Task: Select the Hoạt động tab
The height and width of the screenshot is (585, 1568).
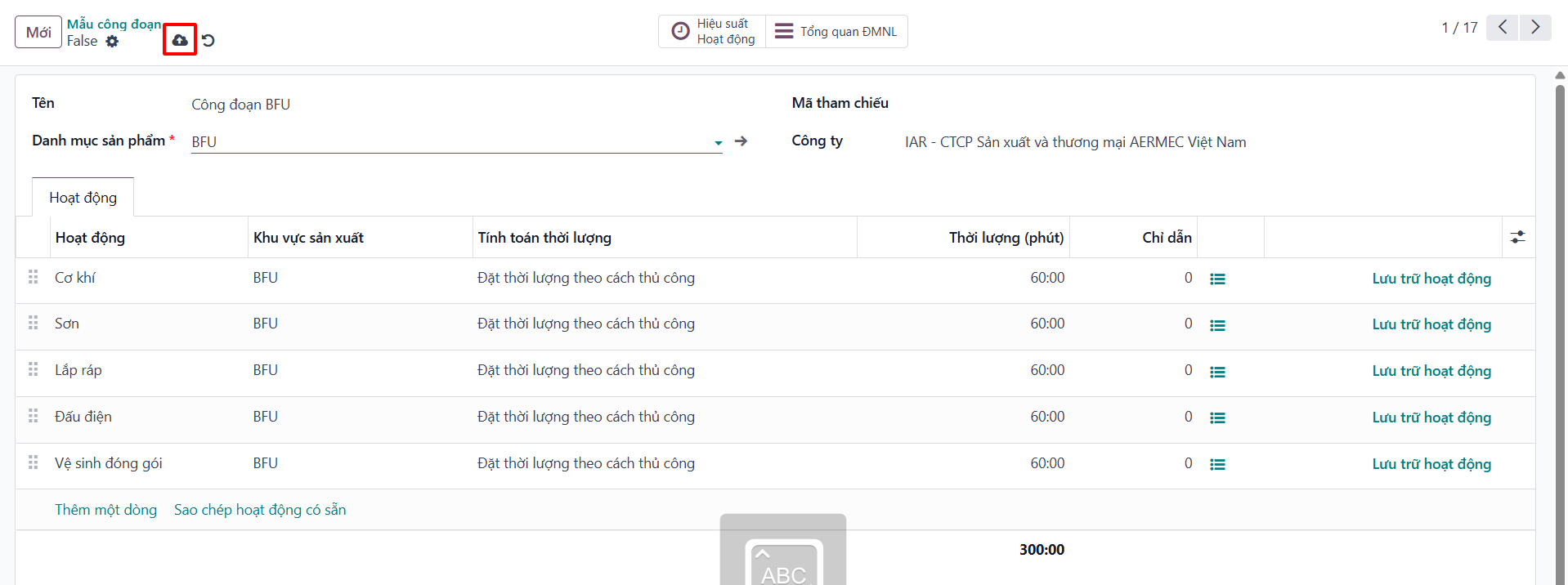Action: point(83,198)
